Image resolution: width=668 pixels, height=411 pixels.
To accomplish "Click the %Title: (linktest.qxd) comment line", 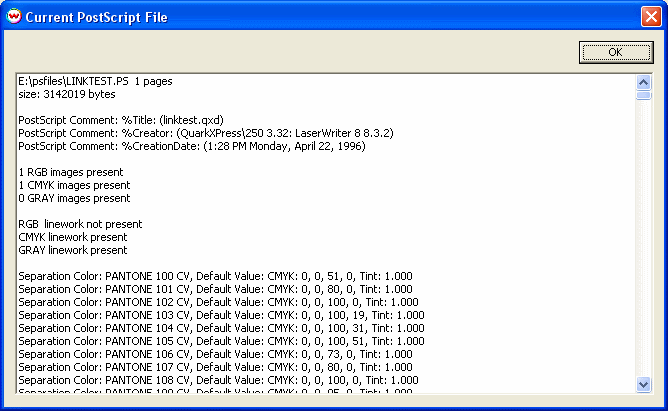I will pyautogui.click(x=121, y=120).
